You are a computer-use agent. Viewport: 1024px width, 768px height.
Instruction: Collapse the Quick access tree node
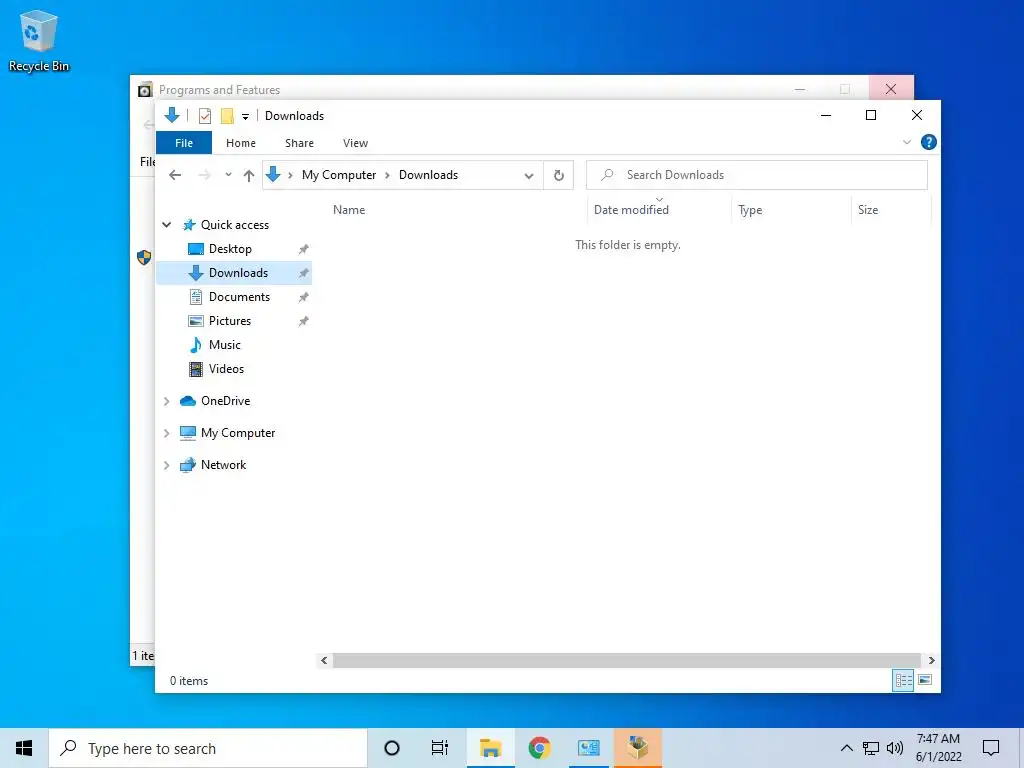tap(167, 225)
